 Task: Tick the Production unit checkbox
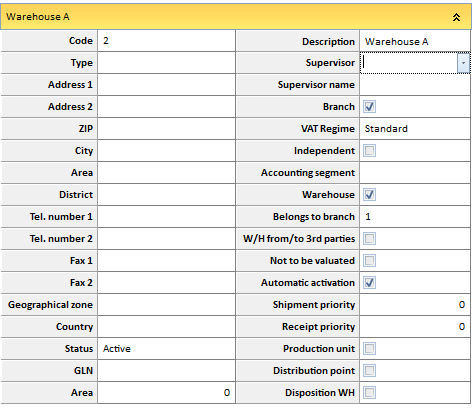click(x=369, y=349)
